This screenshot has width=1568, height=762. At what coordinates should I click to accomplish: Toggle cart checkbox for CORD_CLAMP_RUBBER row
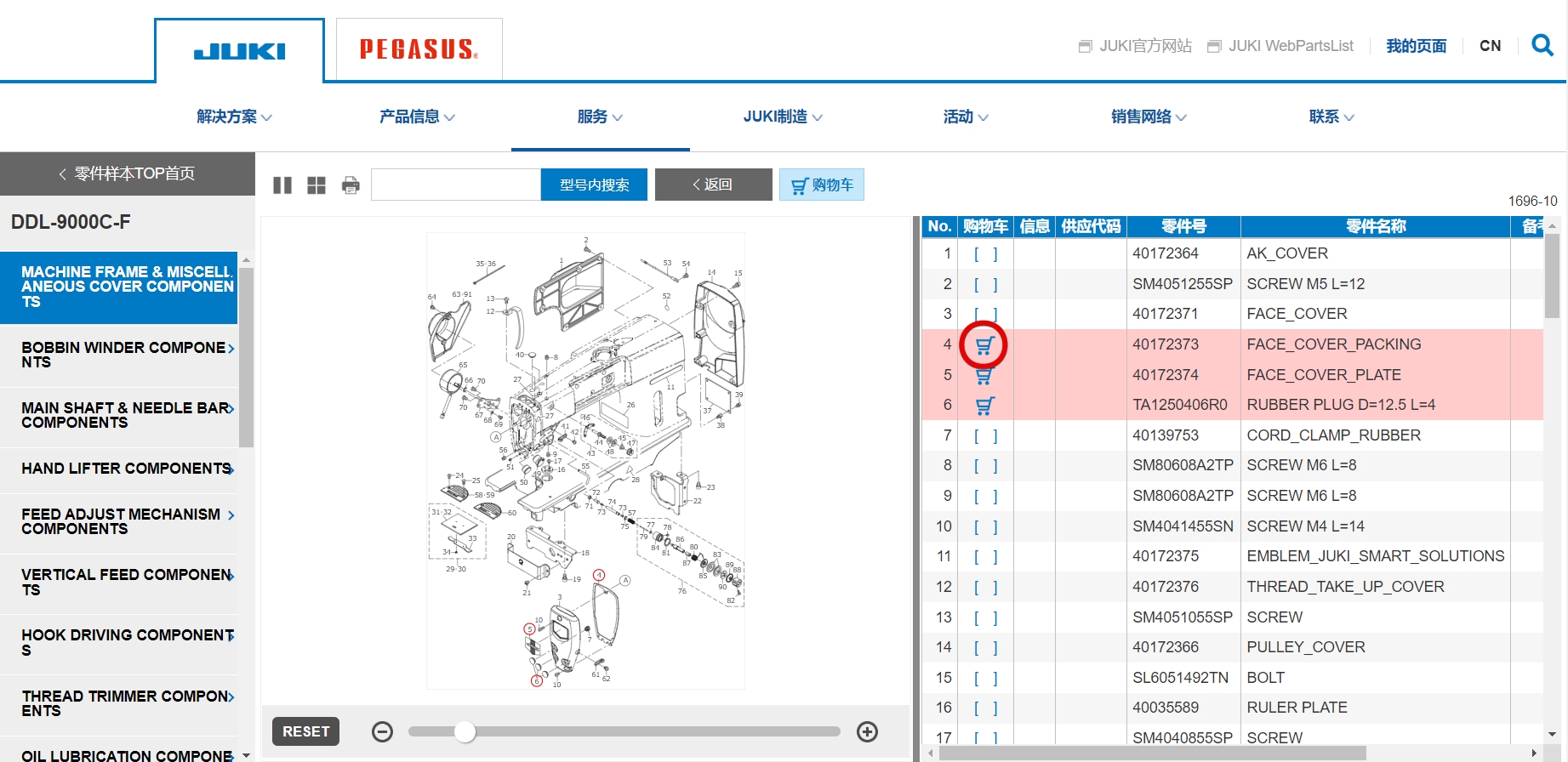985,435
